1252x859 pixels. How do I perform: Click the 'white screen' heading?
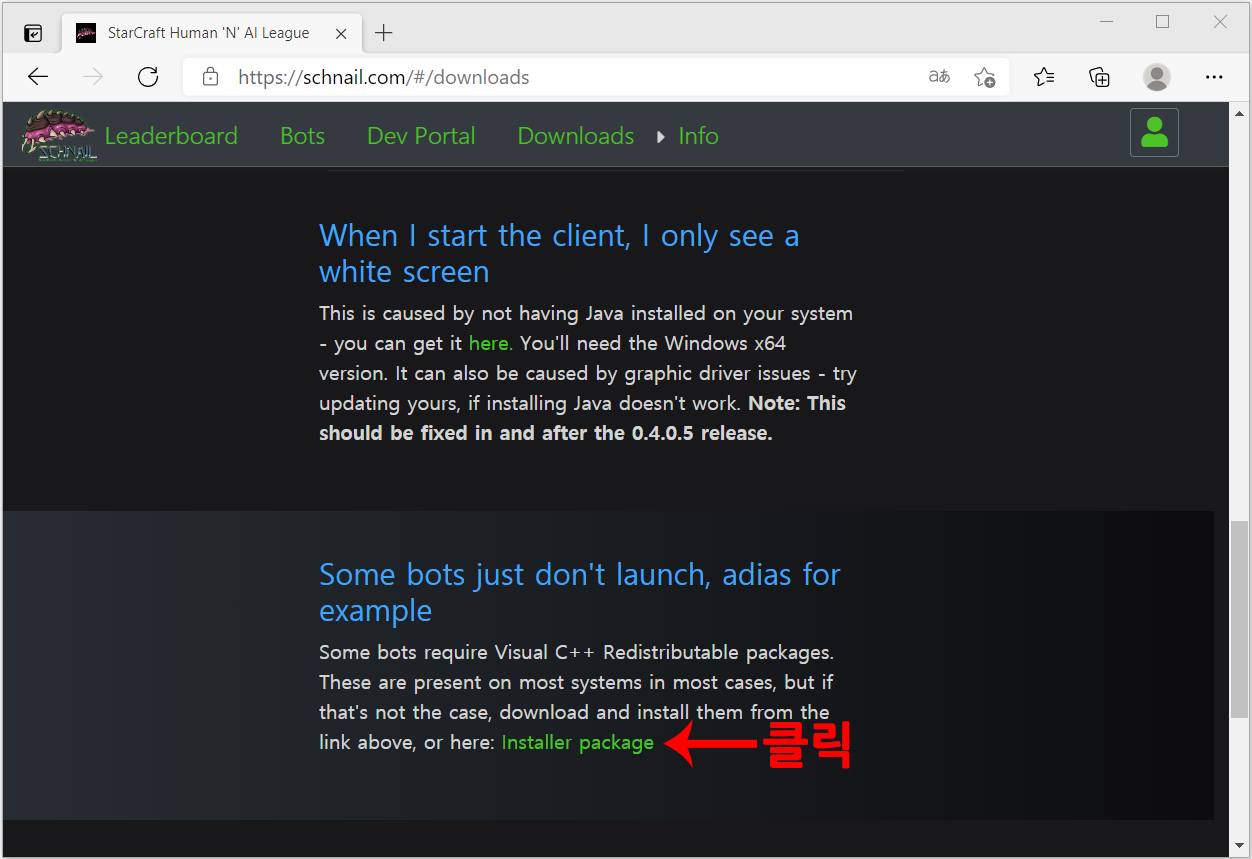[x=559, y=254]
